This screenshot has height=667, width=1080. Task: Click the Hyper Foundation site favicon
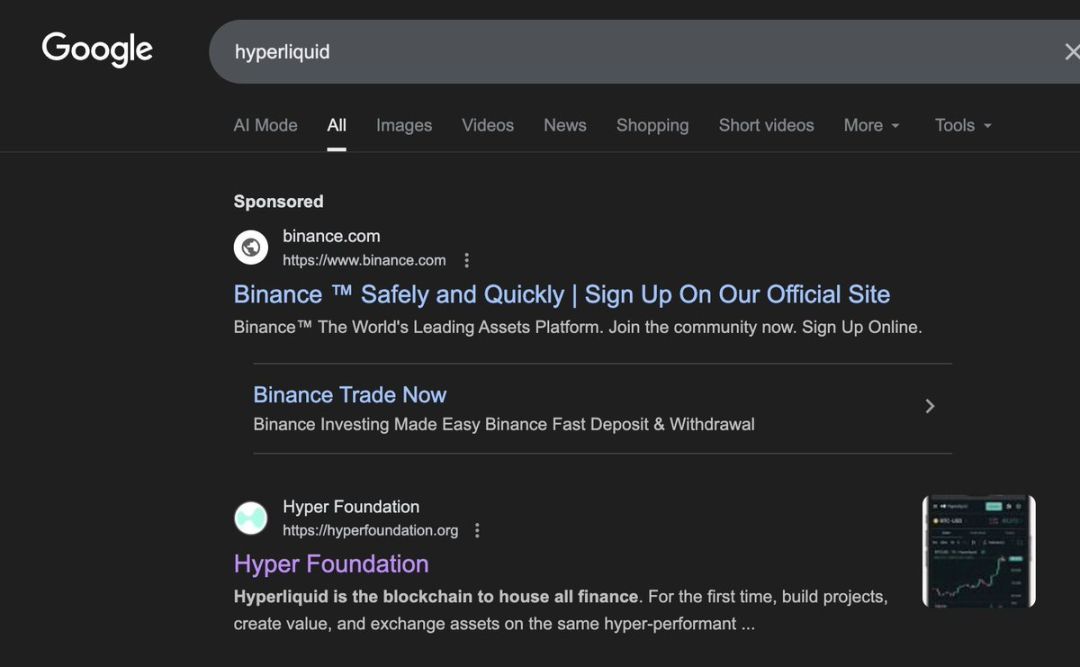click(250, 517)
